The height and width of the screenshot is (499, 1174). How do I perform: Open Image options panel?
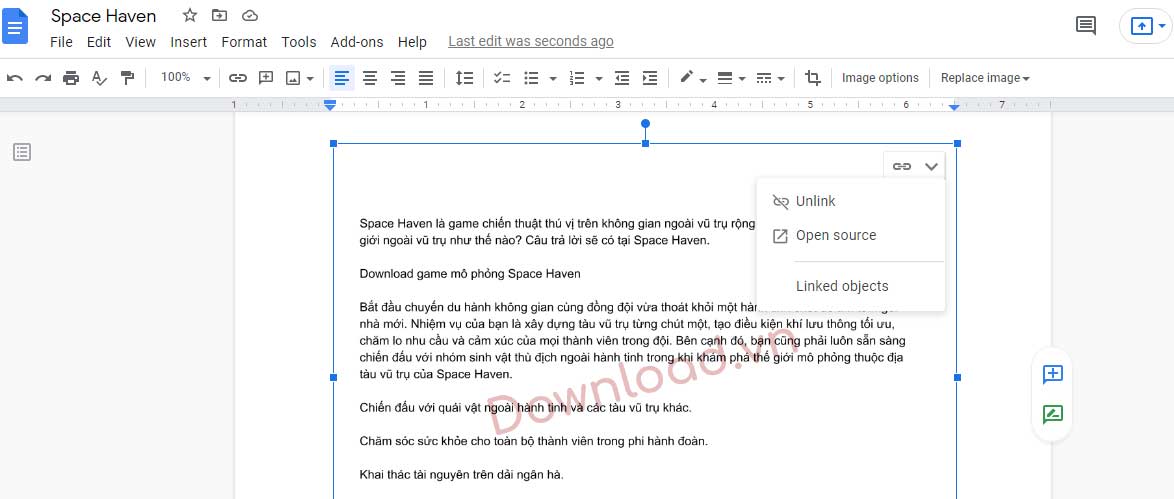[880, 78]
